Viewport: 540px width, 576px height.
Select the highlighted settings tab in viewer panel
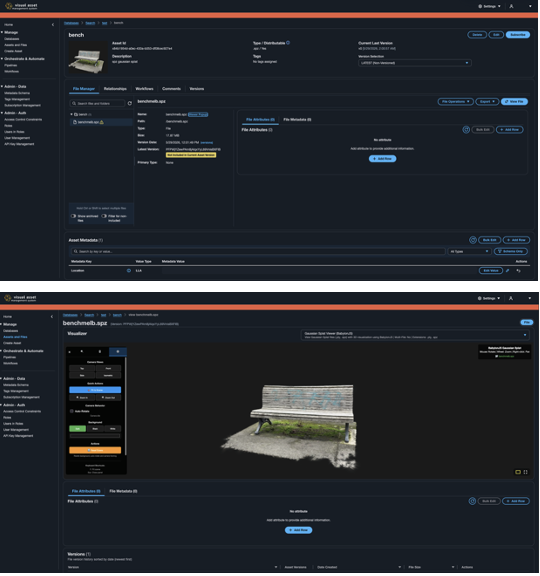tap(118, 352)
